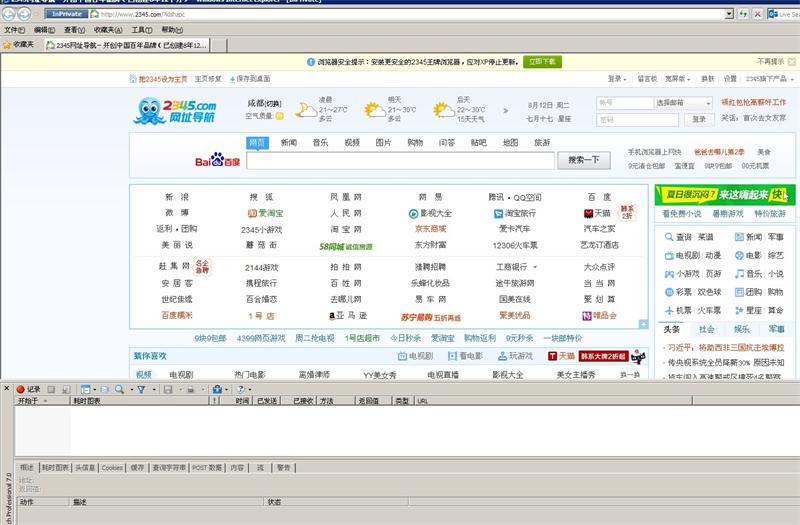Click the Filter funnel icon in HttpWatch toolbar

tap(141, 389)
